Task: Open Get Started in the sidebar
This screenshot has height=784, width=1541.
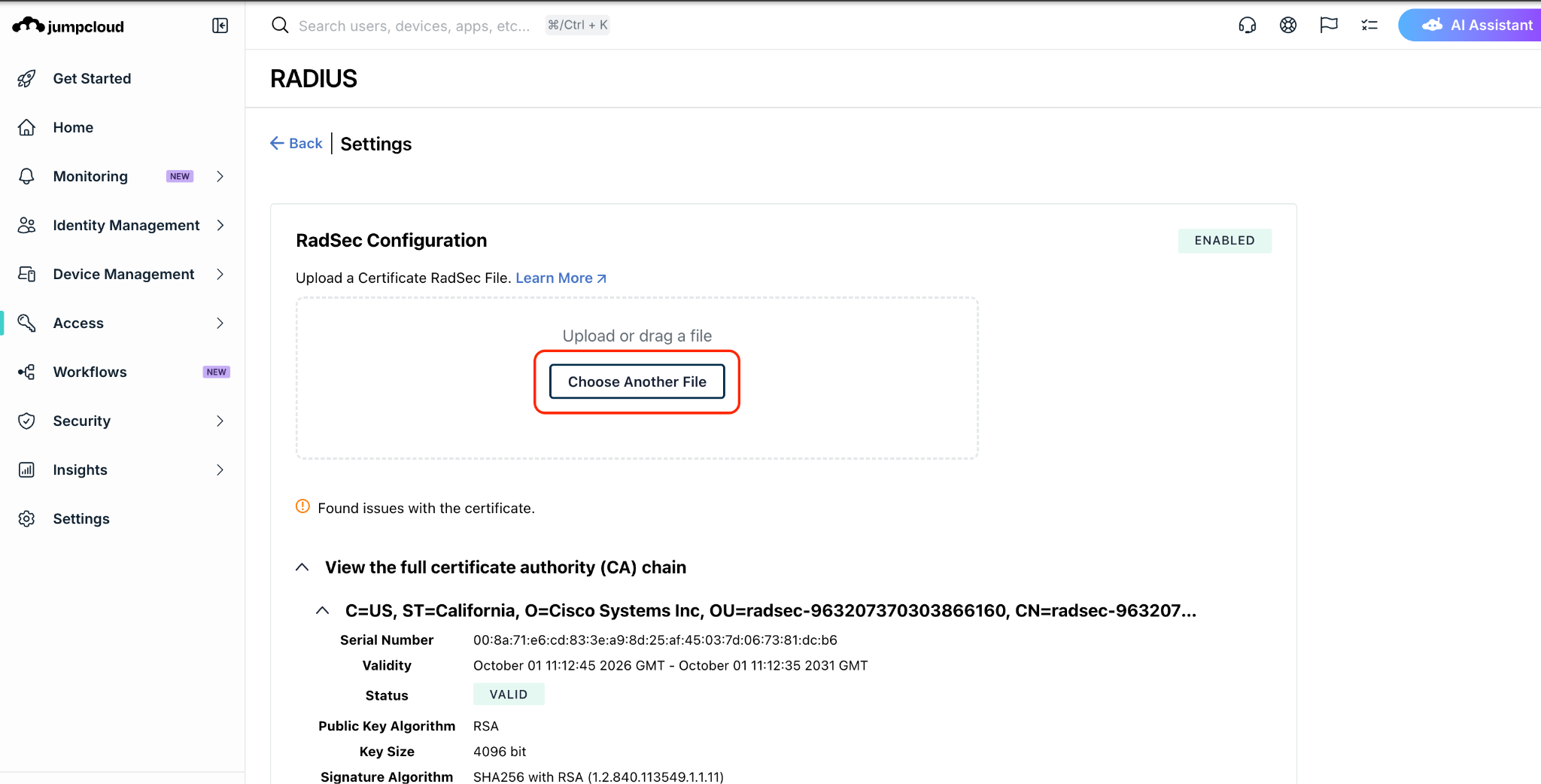Action: click(92, 78)
